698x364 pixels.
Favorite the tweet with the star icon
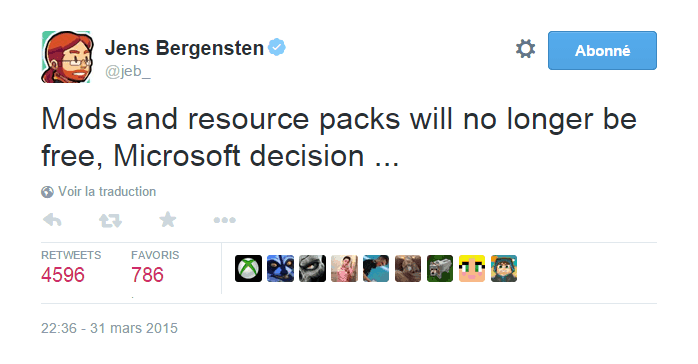168,219
